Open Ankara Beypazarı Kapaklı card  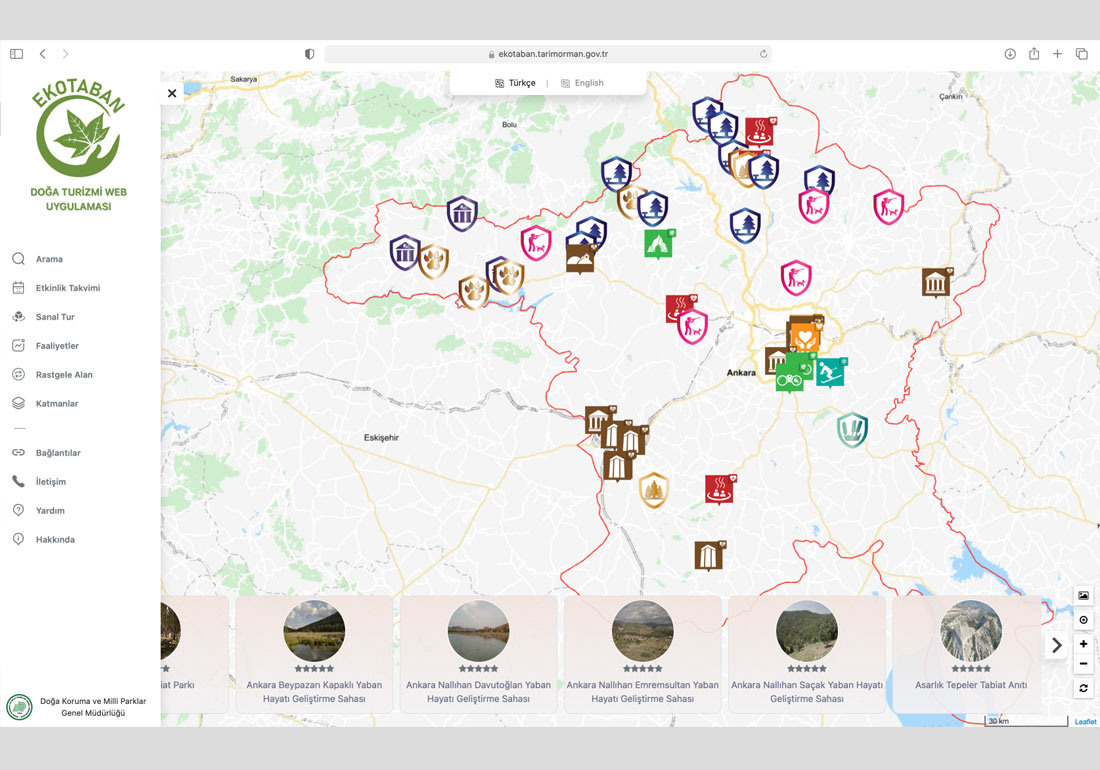click(314, 654)
